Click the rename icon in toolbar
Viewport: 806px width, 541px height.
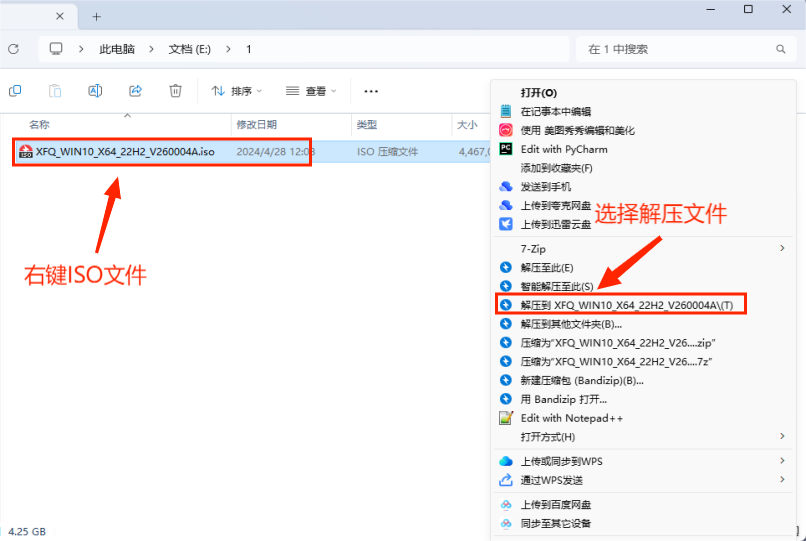click(96, 91)
